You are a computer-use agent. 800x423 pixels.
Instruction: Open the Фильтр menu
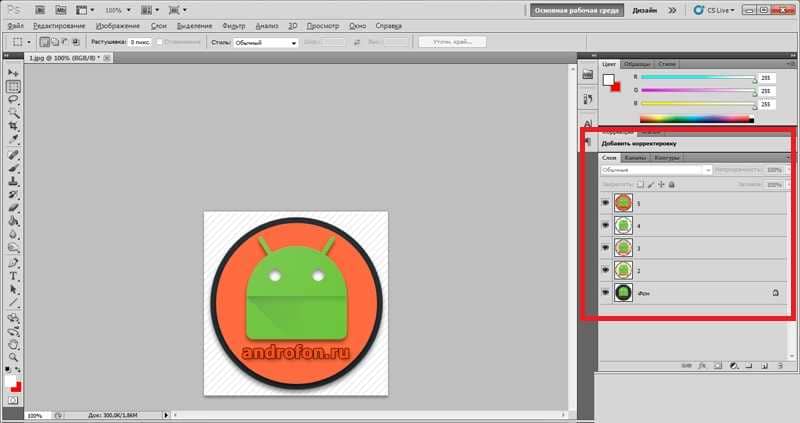point(234,26)
